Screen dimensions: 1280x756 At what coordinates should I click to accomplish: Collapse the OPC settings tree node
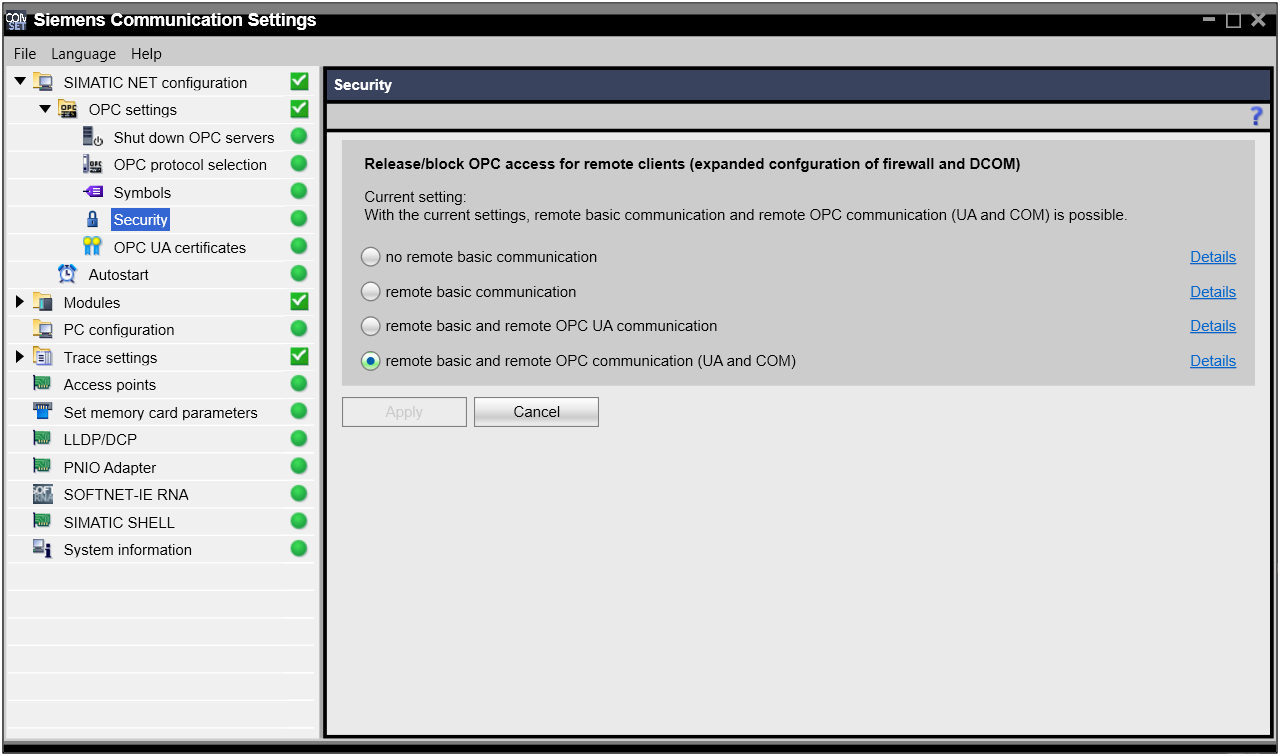pyautogui.click(x=46, y=109)
